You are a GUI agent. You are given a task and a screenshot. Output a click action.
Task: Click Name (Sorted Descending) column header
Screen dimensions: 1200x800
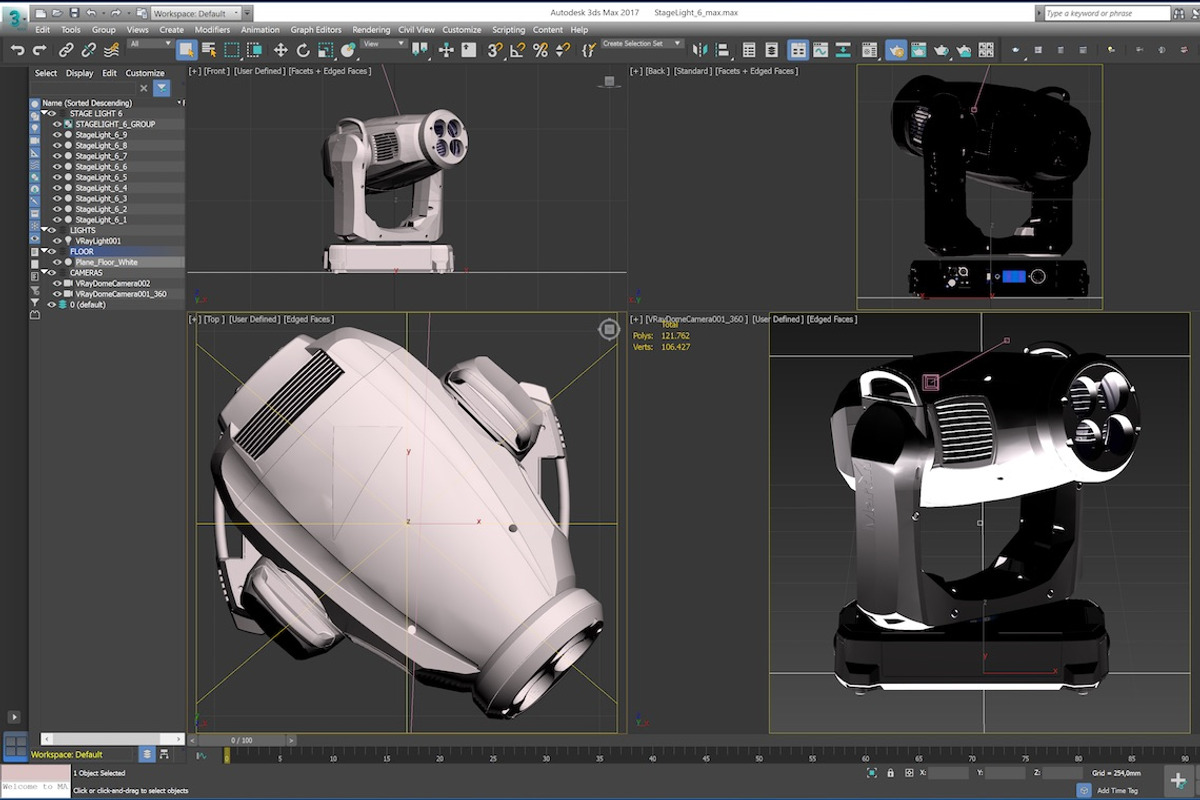(86, 103)
